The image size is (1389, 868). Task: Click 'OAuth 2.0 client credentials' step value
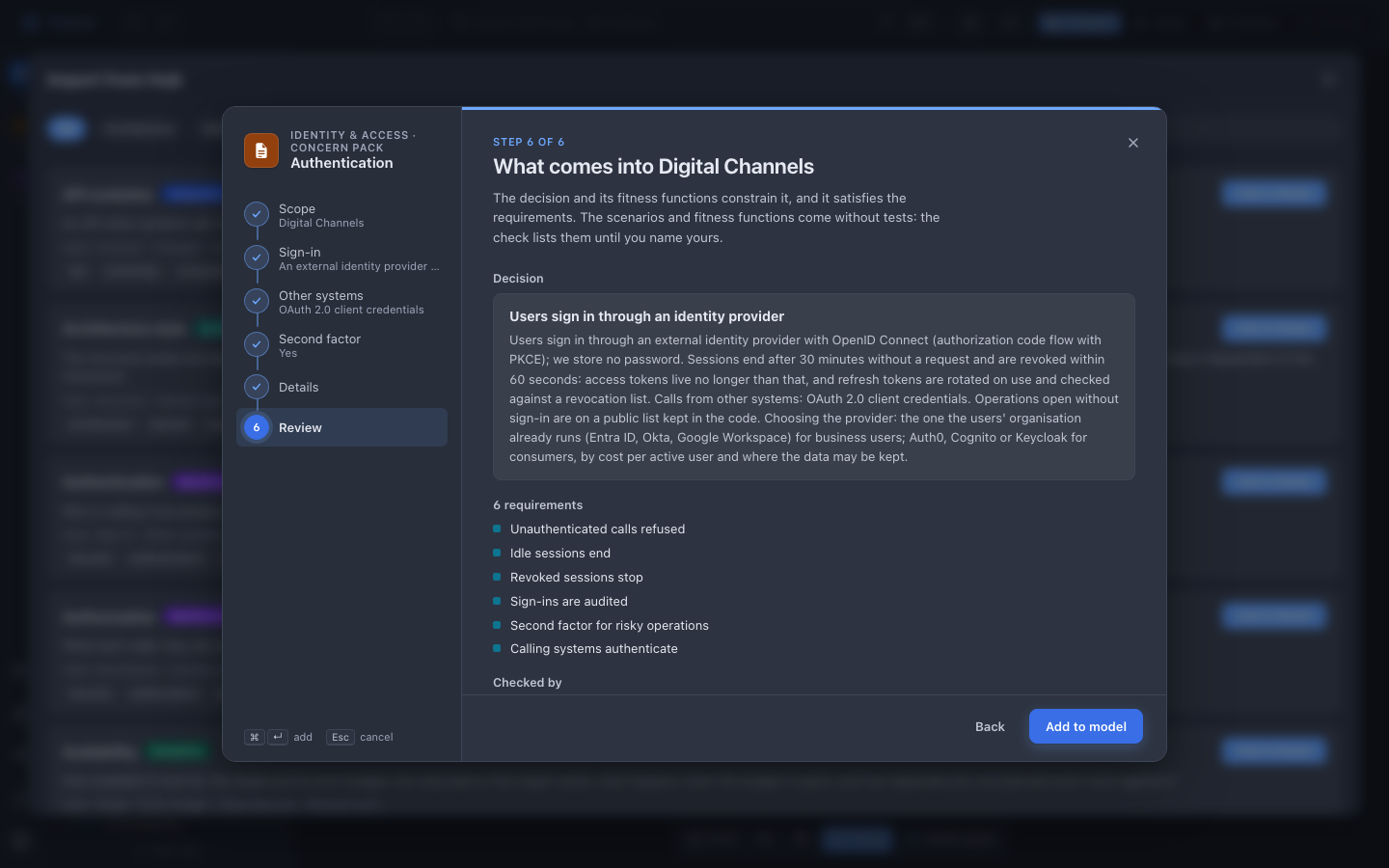coord(351,310)
